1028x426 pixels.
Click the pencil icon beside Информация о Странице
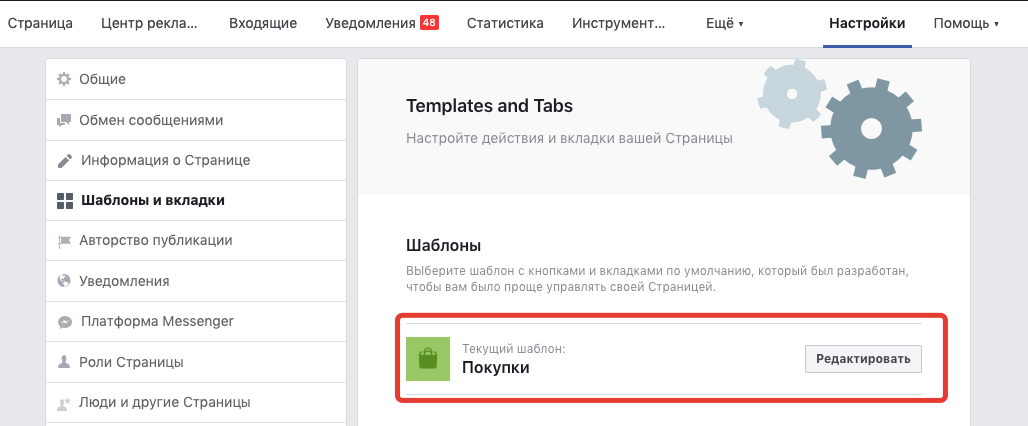coord(64,161)
